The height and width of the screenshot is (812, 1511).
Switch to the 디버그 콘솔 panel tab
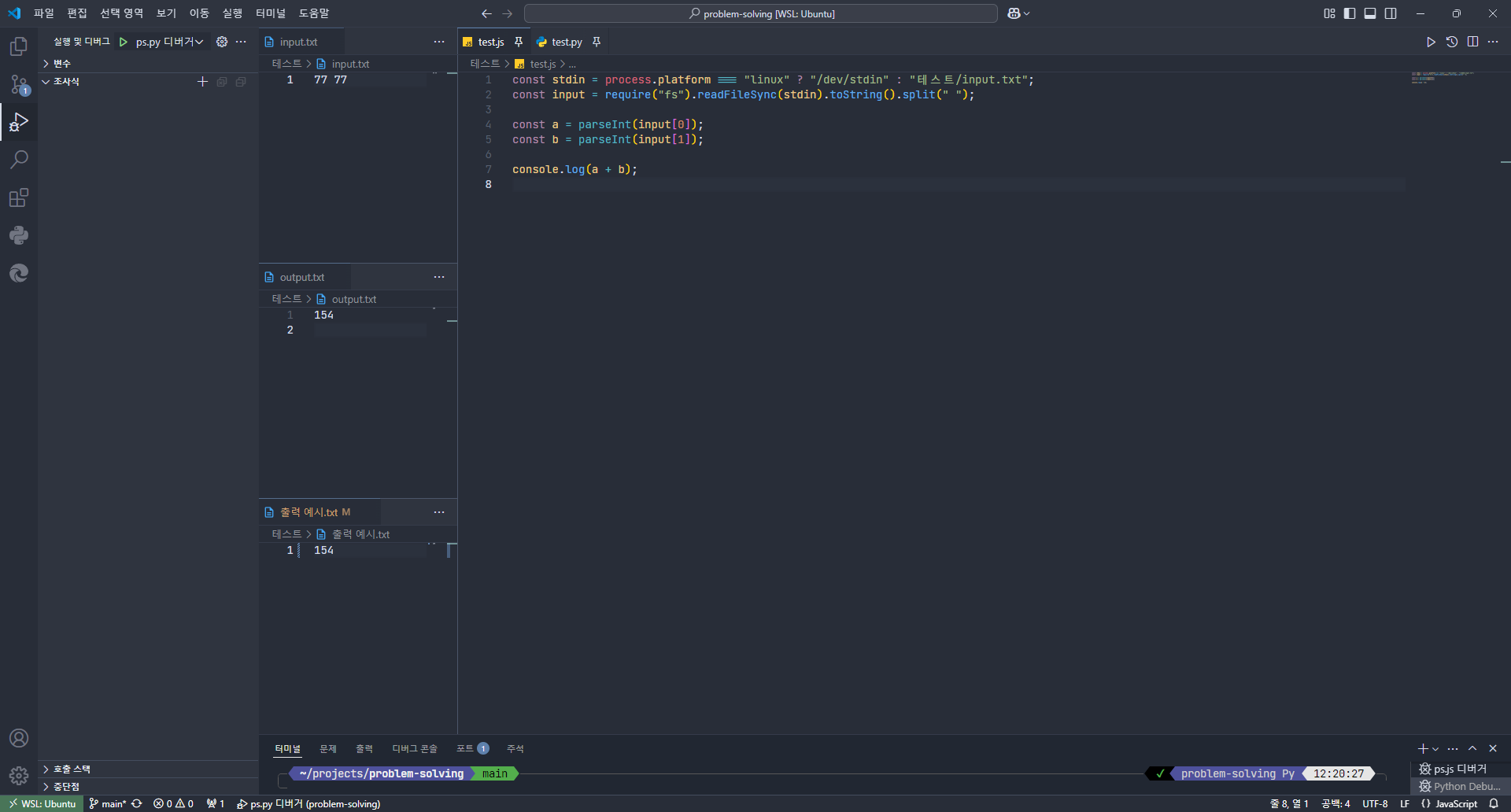point(415,748)
